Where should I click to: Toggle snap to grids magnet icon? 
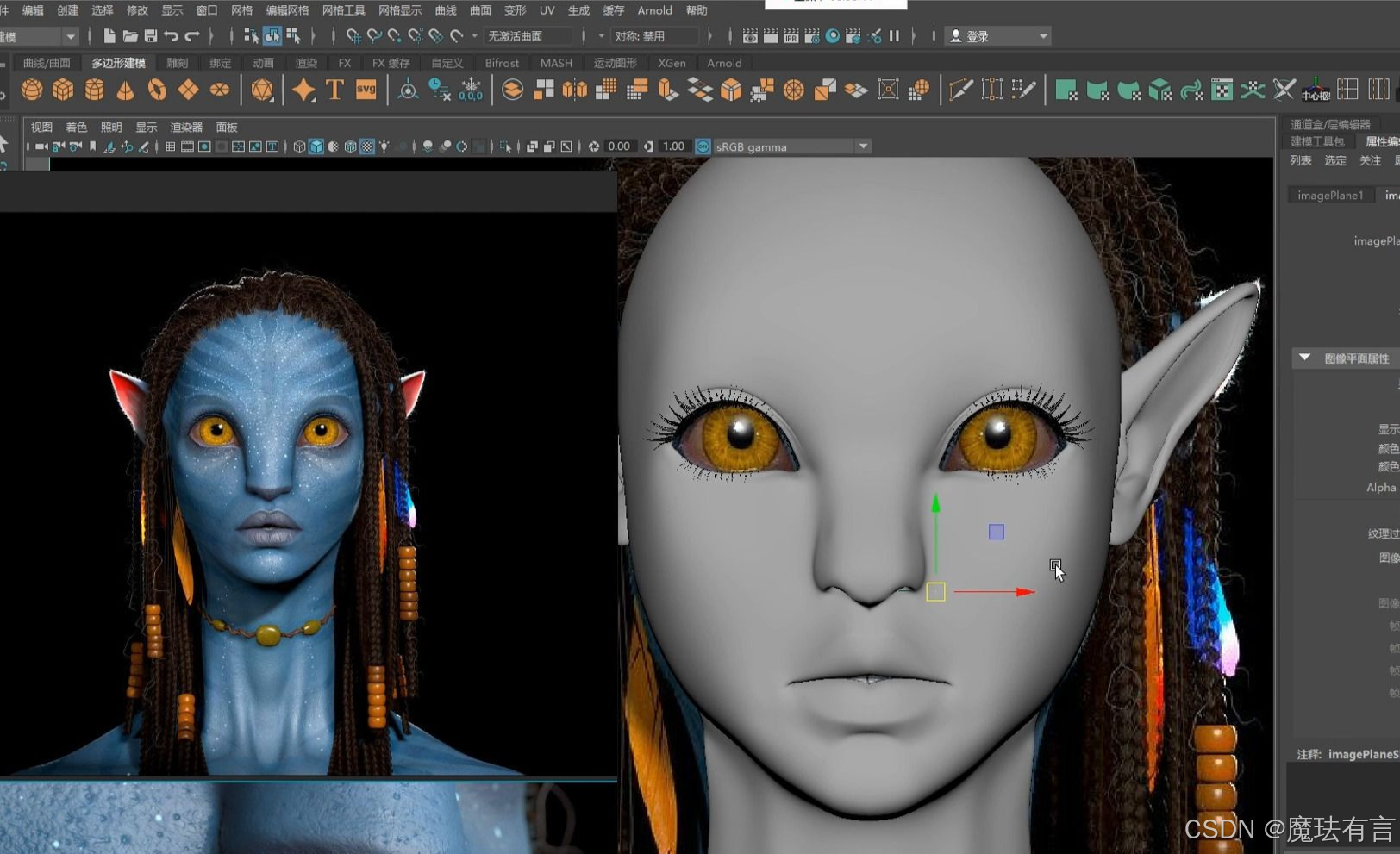point(353,36)
